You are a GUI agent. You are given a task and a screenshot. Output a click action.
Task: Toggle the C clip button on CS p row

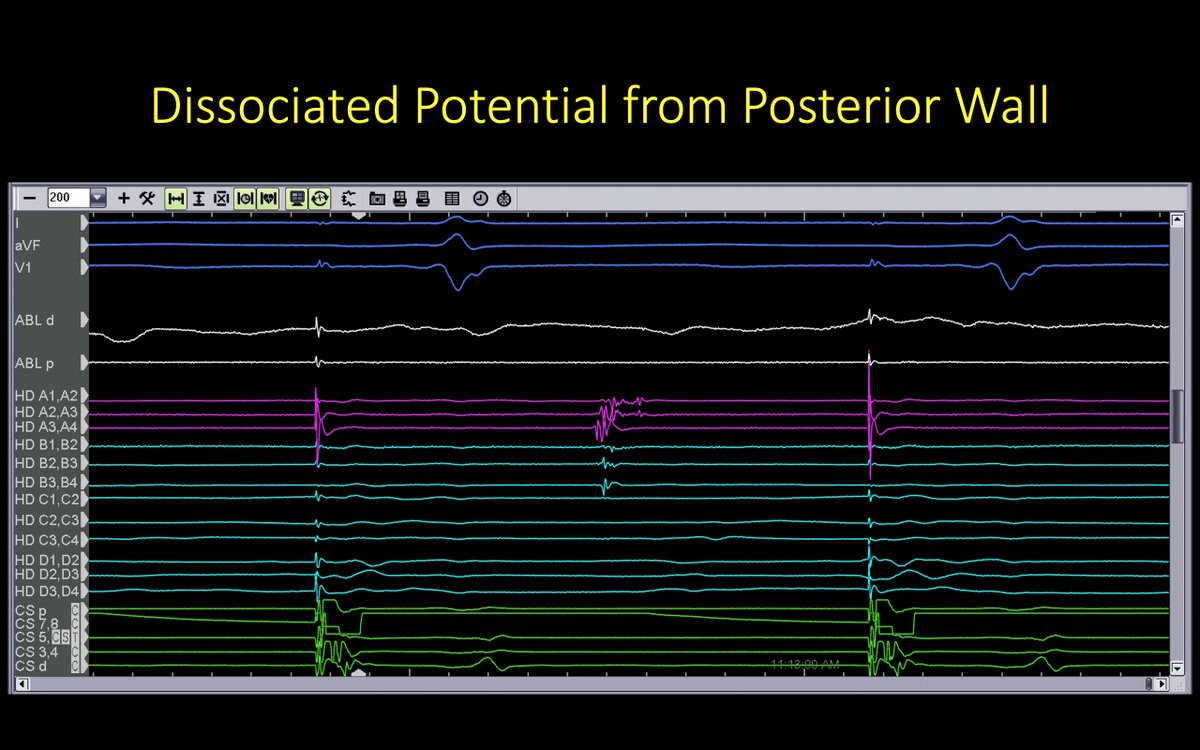click(x=75, y=609)
